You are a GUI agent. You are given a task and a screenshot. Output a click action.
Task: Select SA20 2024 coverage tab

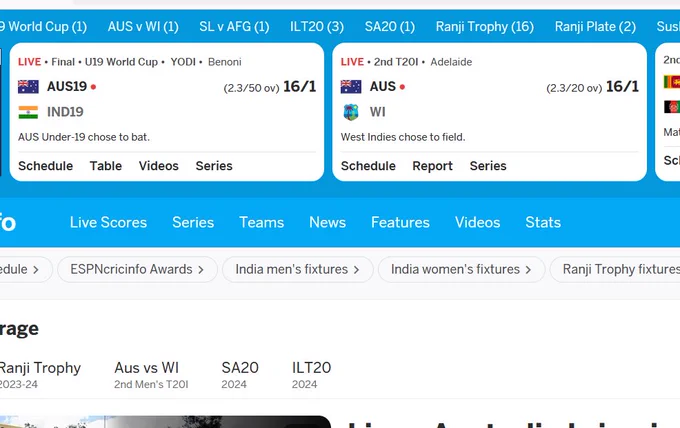[x=240, y=375]
